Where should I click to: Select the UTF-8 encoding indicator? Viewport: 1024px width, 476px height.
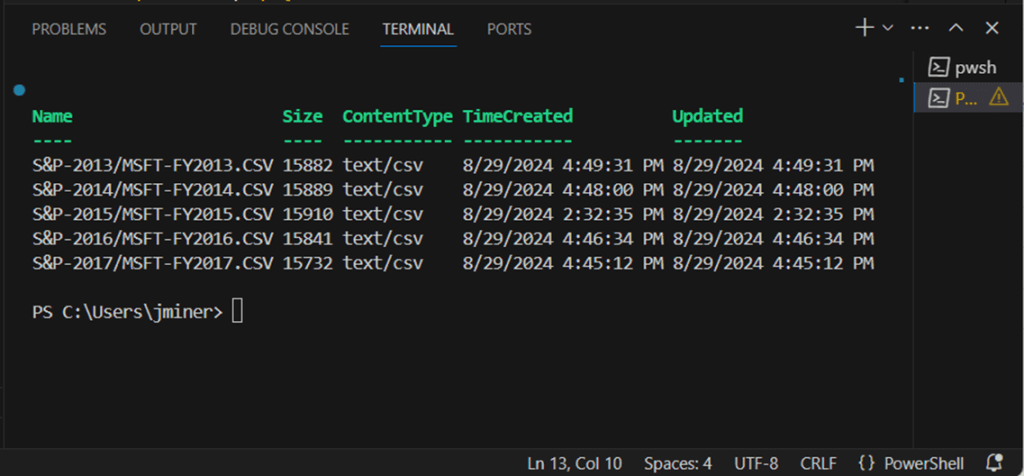point(753,463)
